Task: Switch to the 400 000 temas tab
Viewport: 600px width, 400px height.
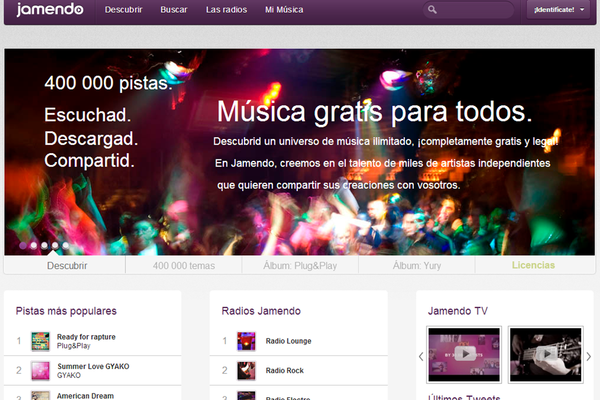Action: [184, 265]
